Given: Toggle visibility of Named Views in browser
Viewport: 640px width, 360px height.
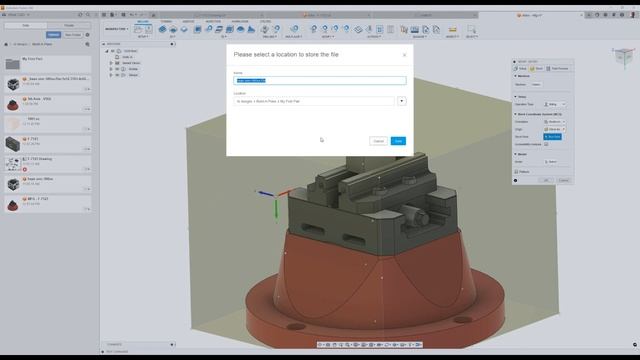Looking at the screenshot, I should [x=117, y=63].
